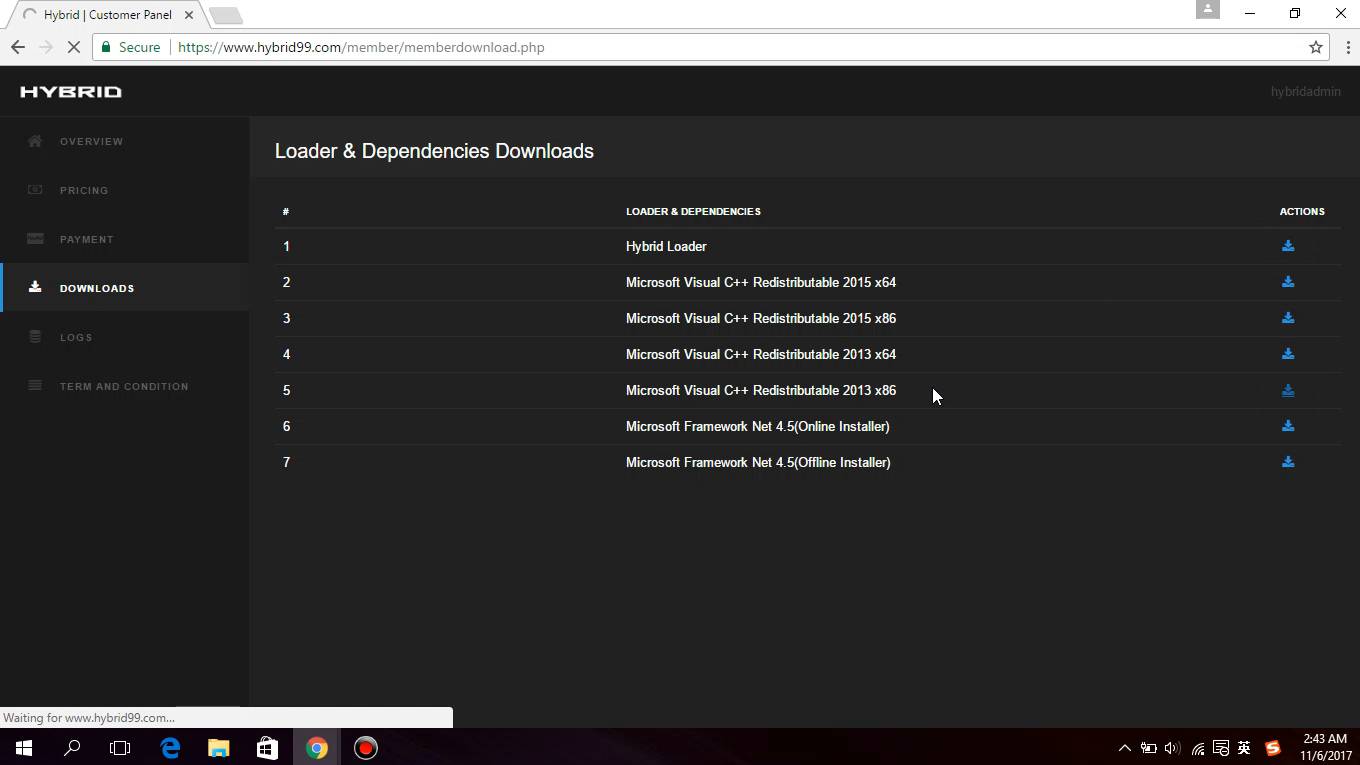Download the Hybrid Loader file
The width and height of the screenshot is (1360, 765).
point(1288,246)
